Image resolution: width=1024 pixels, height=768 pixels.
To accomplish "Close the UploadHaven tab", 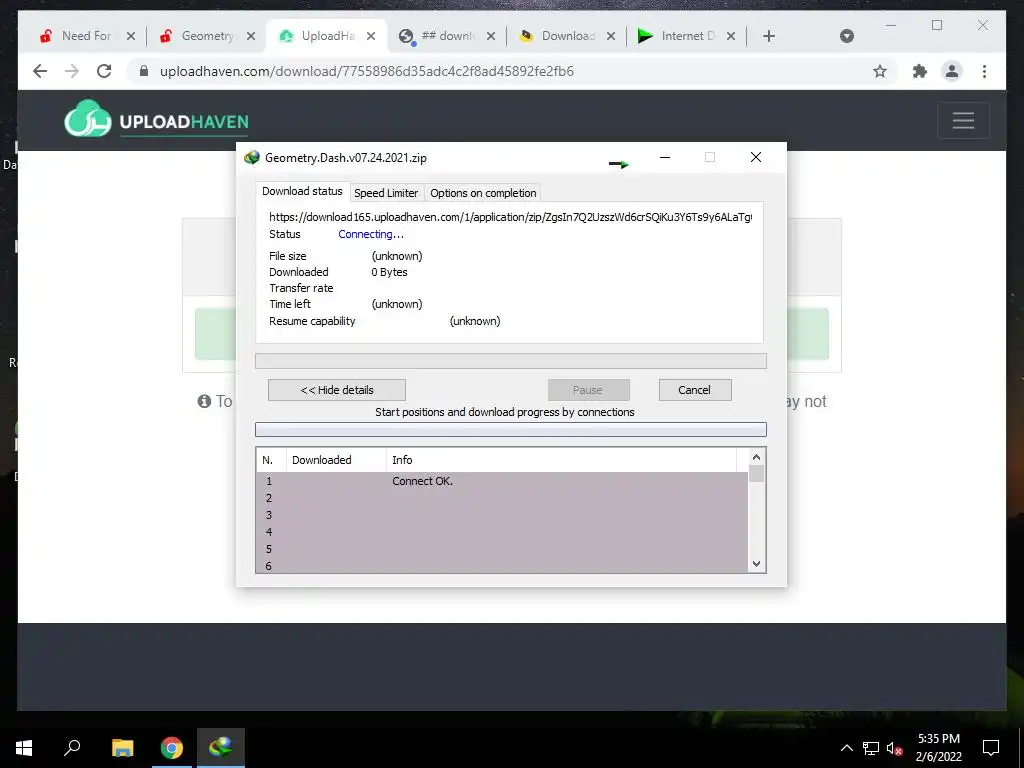I will click(x=371, y=36).
